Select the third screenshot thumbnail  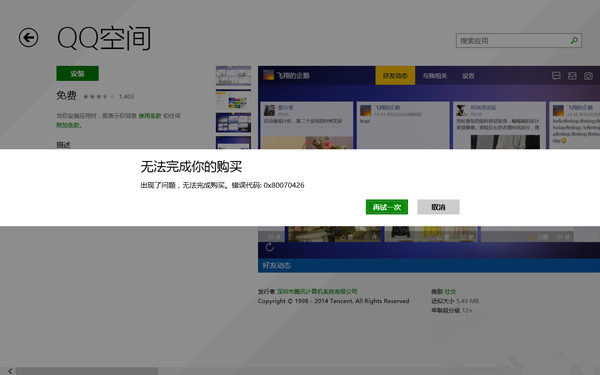[233, 122]
